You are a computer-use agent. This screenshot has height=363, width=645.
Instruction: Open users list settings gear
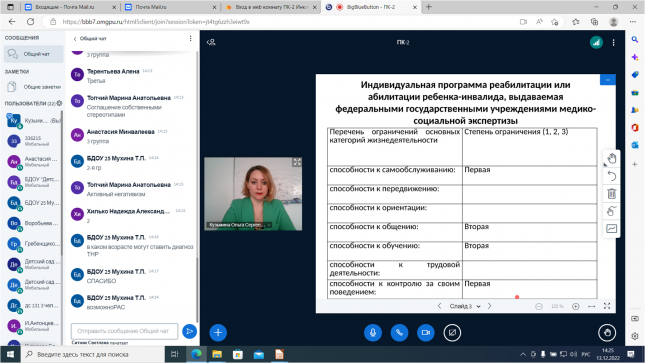[x=59, y=103]
